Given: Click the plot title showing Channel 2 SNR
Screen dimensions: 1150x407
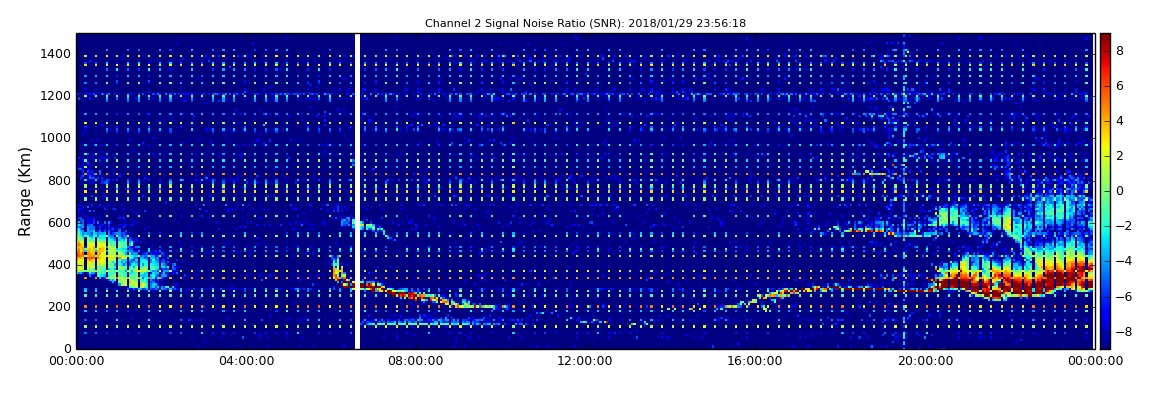Looking at the screenshot, I should (585, 23).
